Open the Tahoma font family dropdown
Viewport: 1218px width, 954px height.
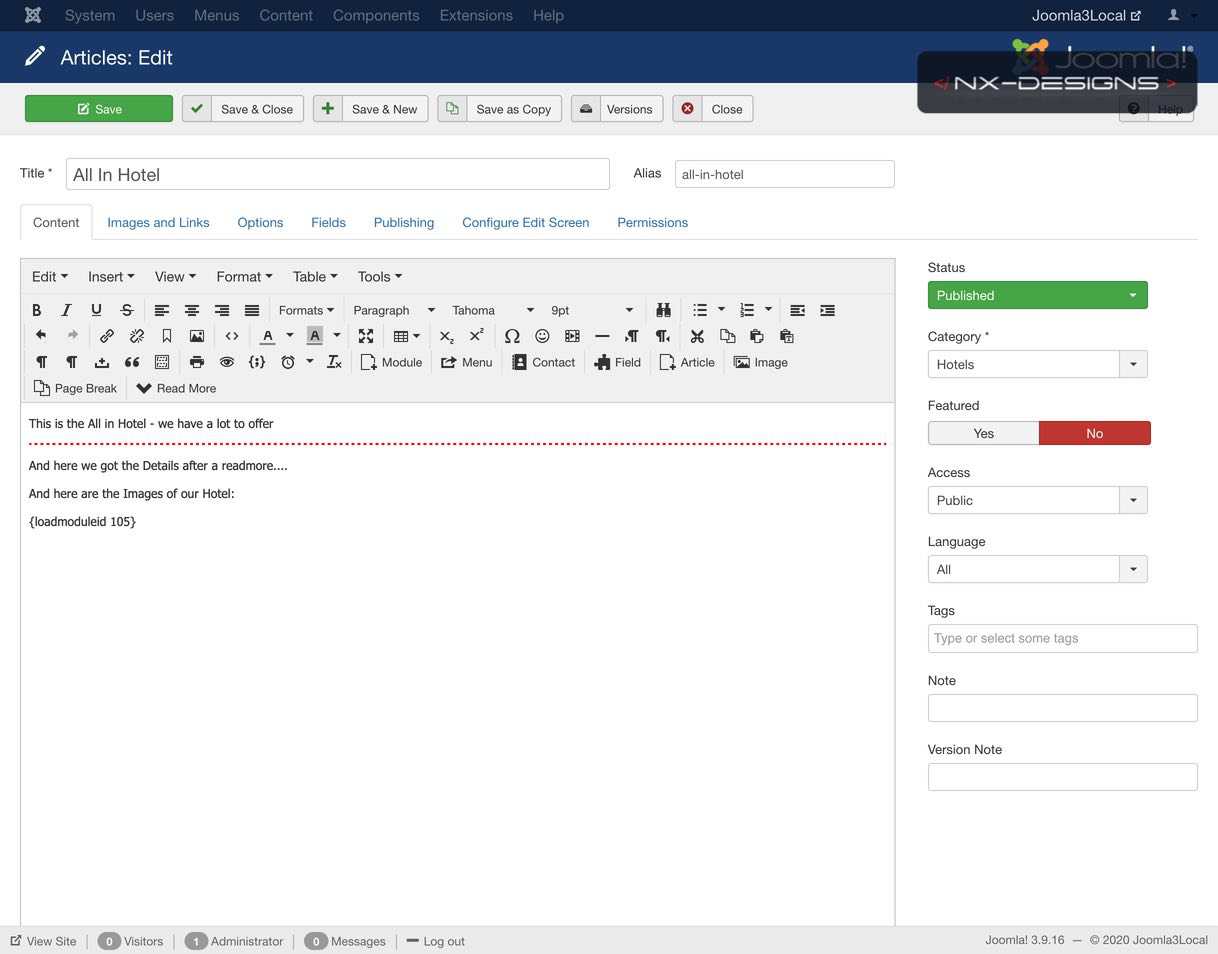493,310
